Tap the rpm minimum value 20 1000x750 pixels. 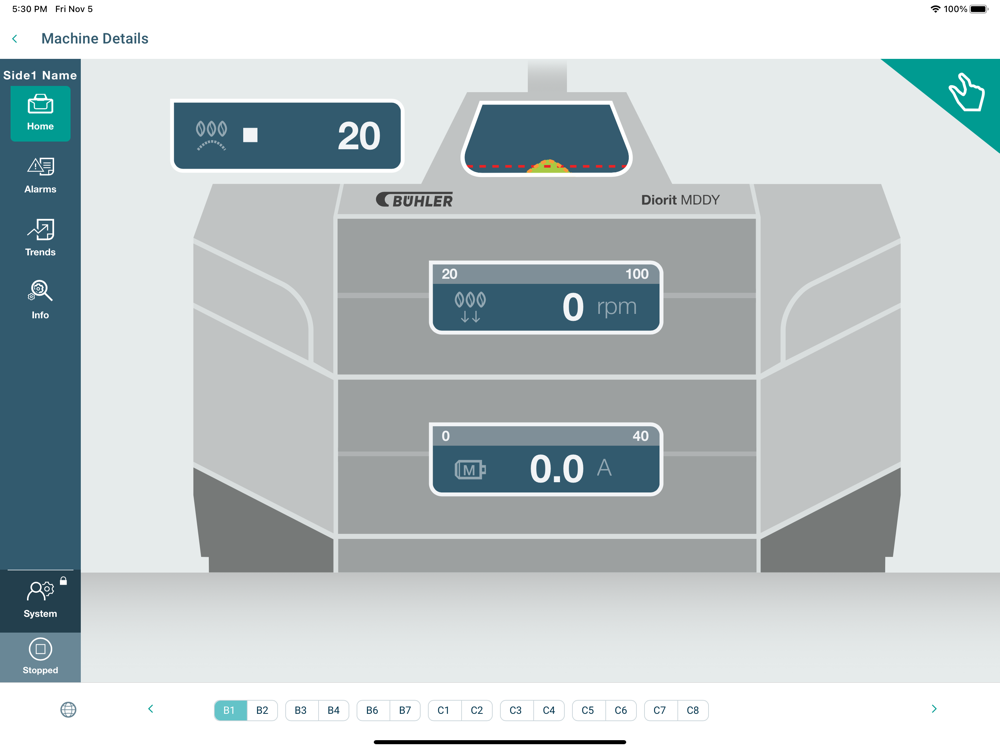(x=450, y=274)
